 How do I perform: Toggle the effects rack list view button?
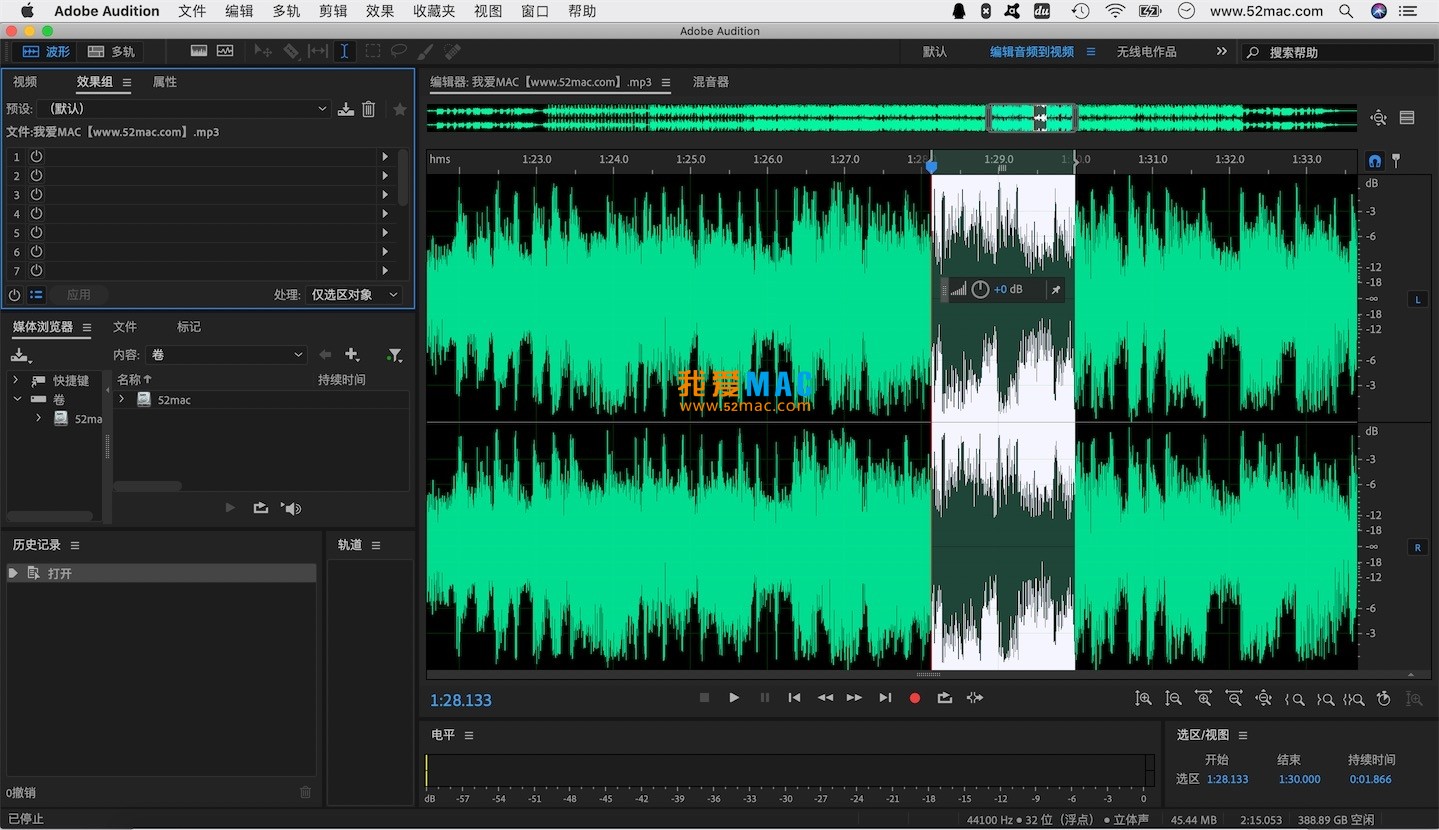[x=37, y=295]
